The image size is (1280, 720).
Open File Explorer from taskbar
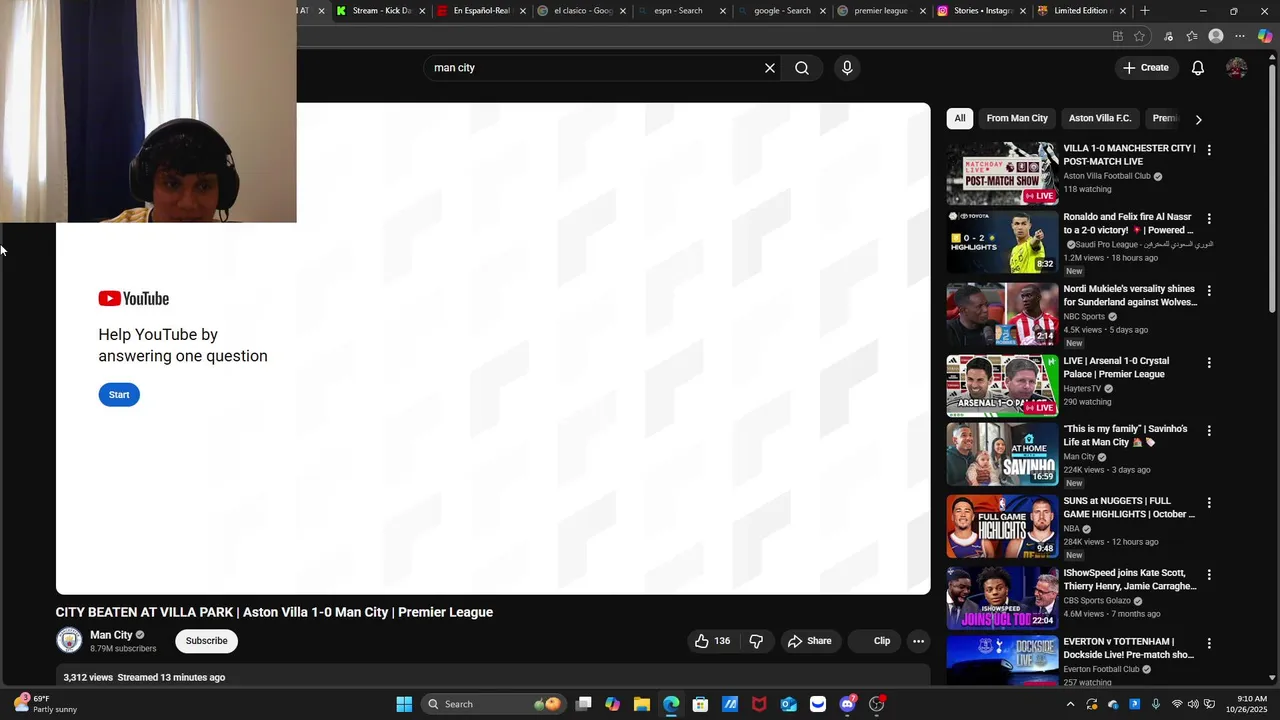(x=642, y=704)
